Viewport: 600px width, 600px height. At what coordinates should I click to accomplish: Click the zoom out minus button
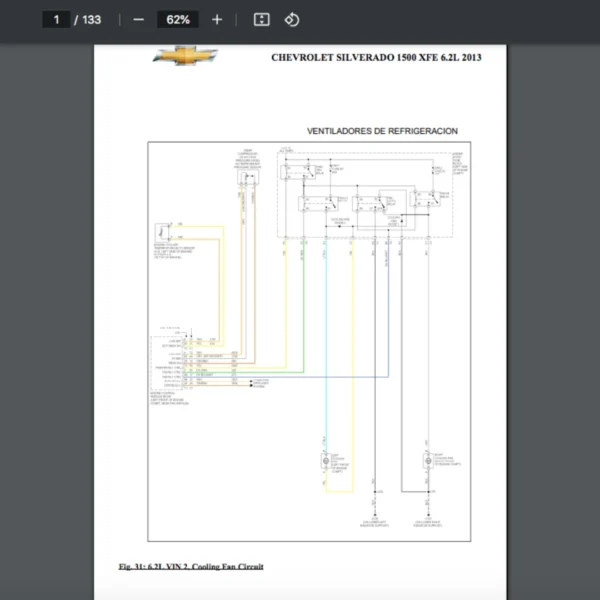pyautogui.click(x=138, y=19)
